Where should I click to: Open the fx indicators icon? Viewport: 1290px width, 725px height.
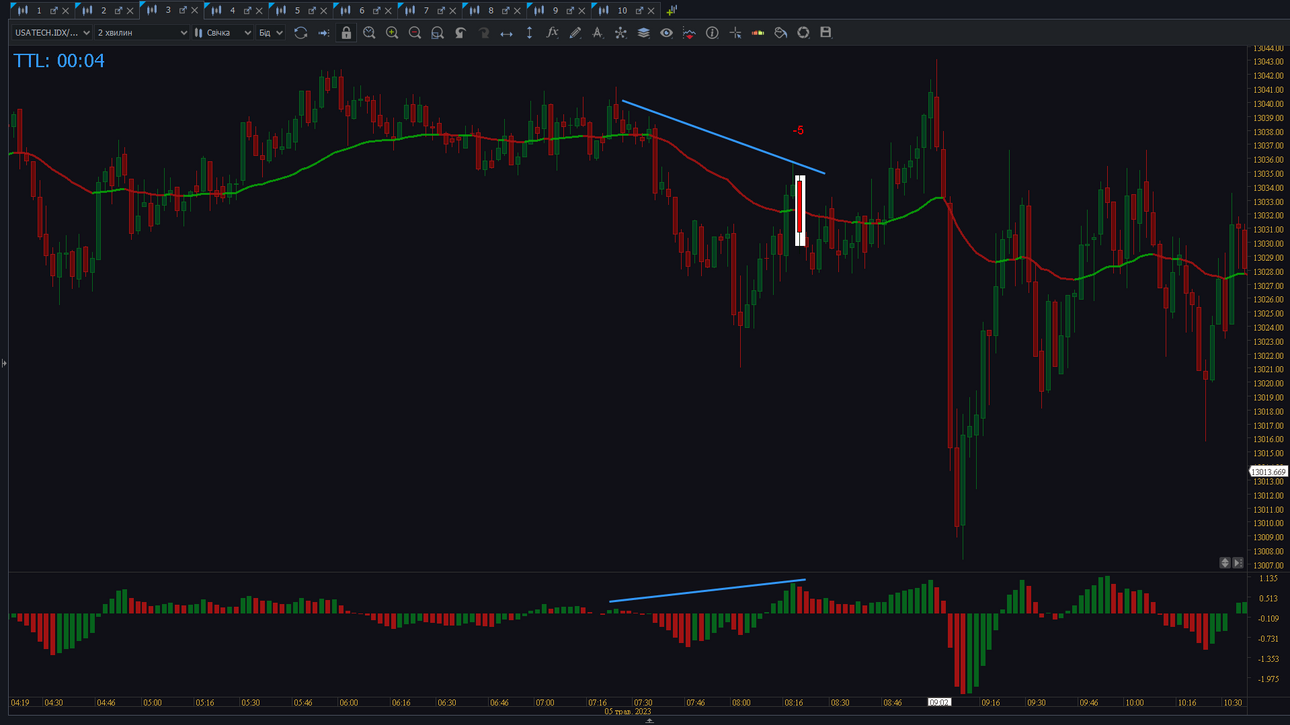point(552,33)
